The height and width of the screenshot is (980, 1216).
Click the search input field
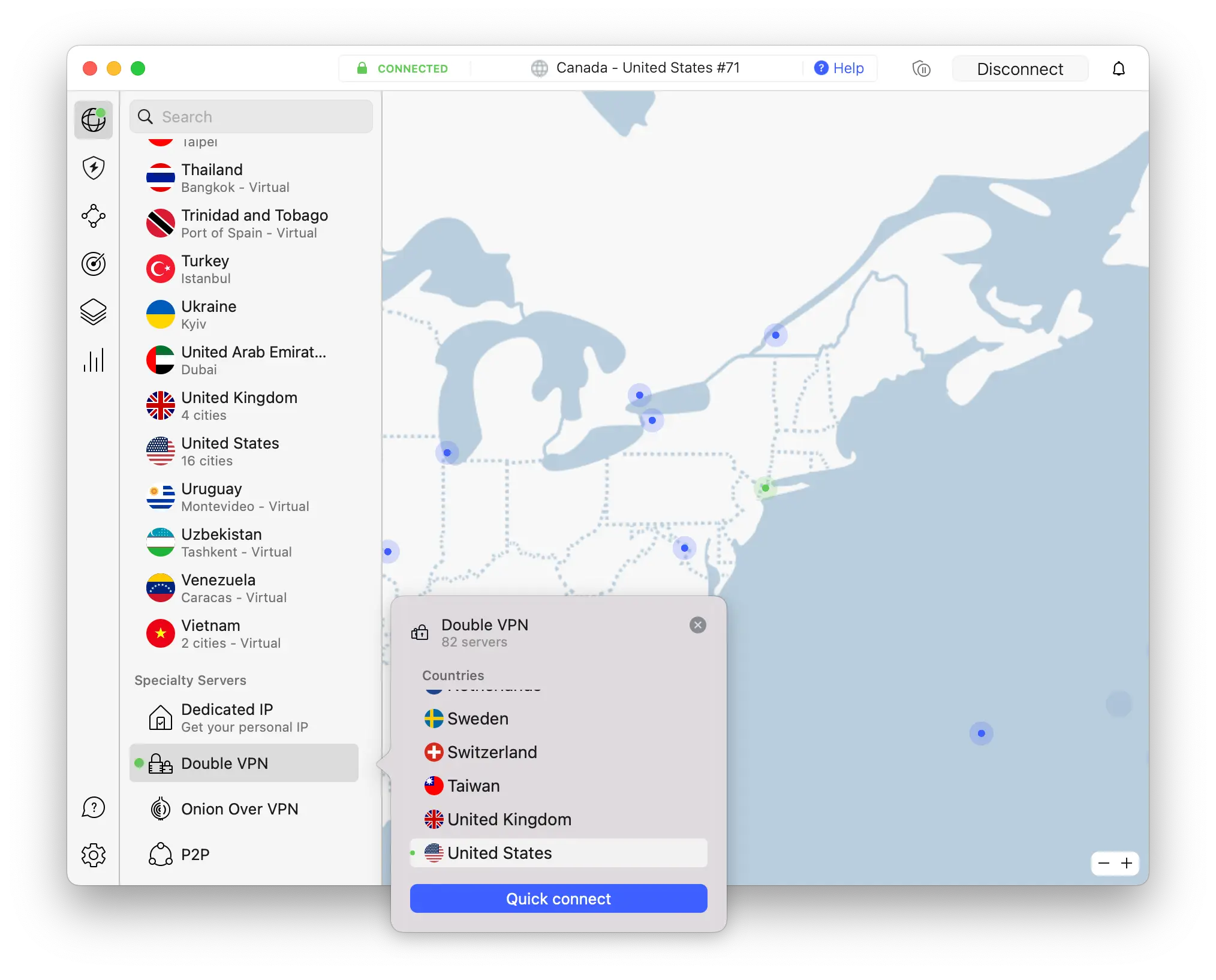pyautogui.click(x=252, y=117)
